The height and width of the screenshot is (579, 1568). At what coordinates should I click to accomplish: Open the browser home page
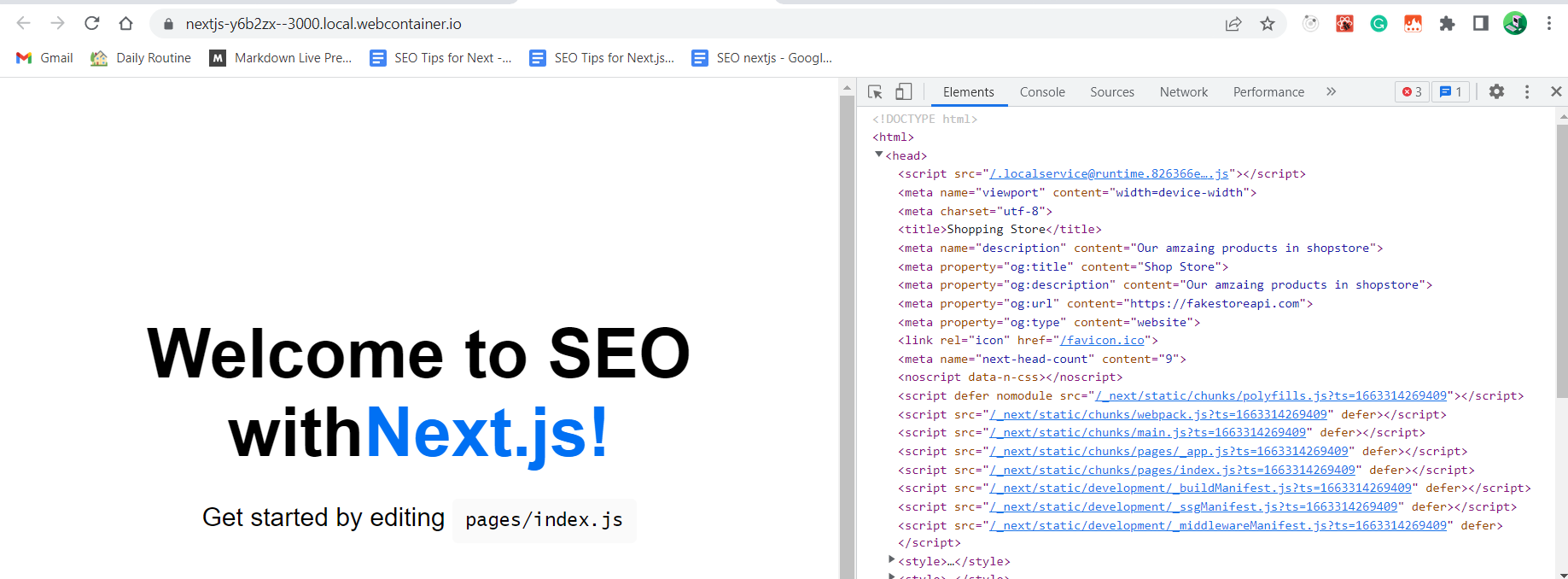125,24
